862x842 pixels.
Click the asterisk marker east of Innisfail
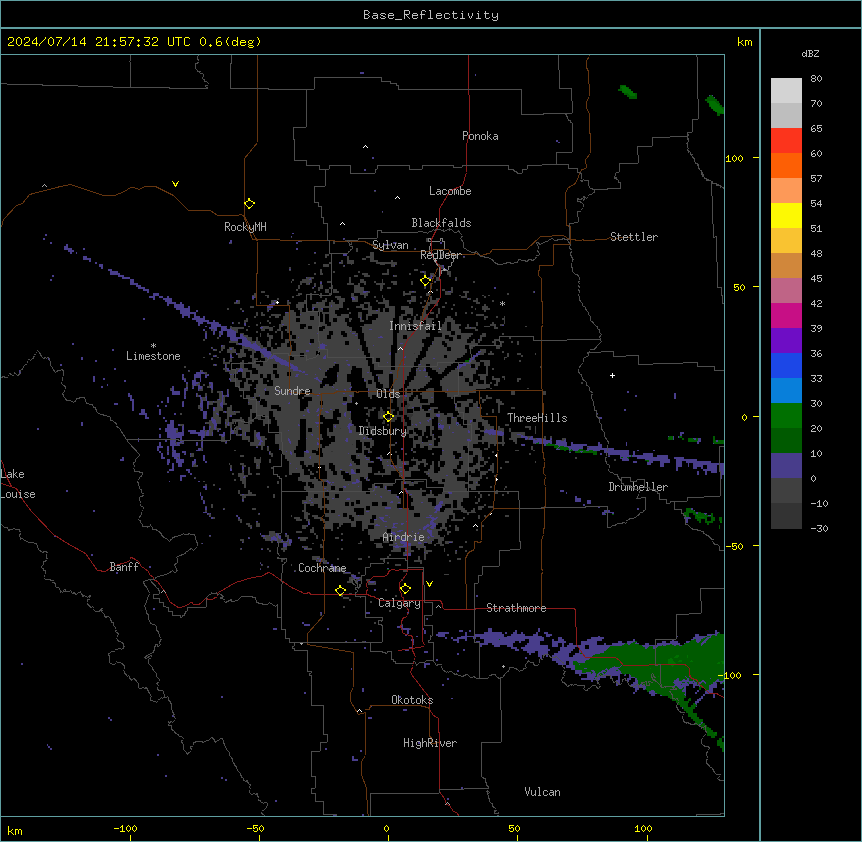coord(502,303)
